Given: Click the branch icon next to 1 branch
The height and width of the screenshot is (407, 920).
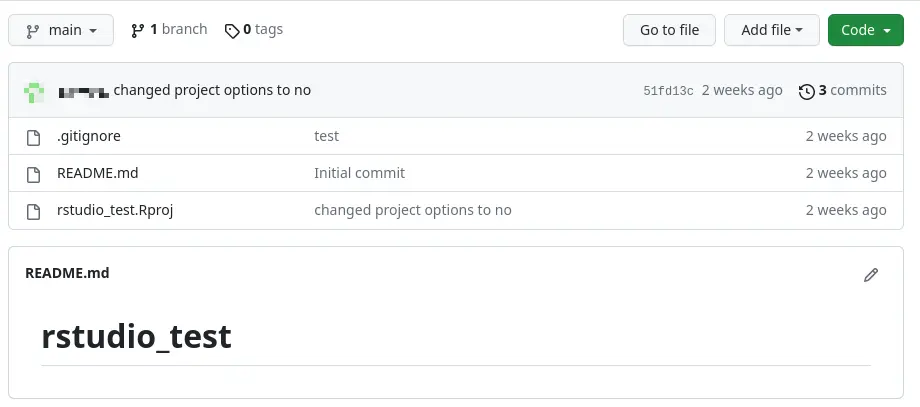Looking at the screenshot, I should point(137,30).
